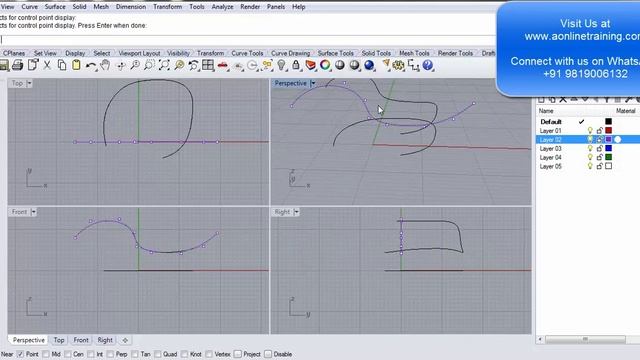Click the Shaded Viewport sphere icon
Viewport: 640px width, 360px height.
(x=340, y=65)
